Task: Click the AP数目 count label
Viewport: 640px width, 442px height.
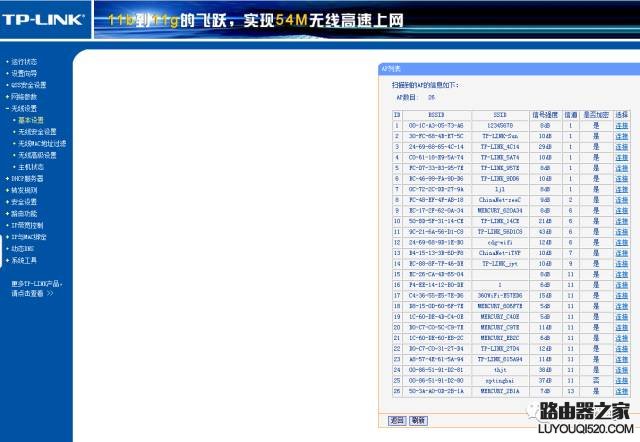Action: click(x=407, y=98)
